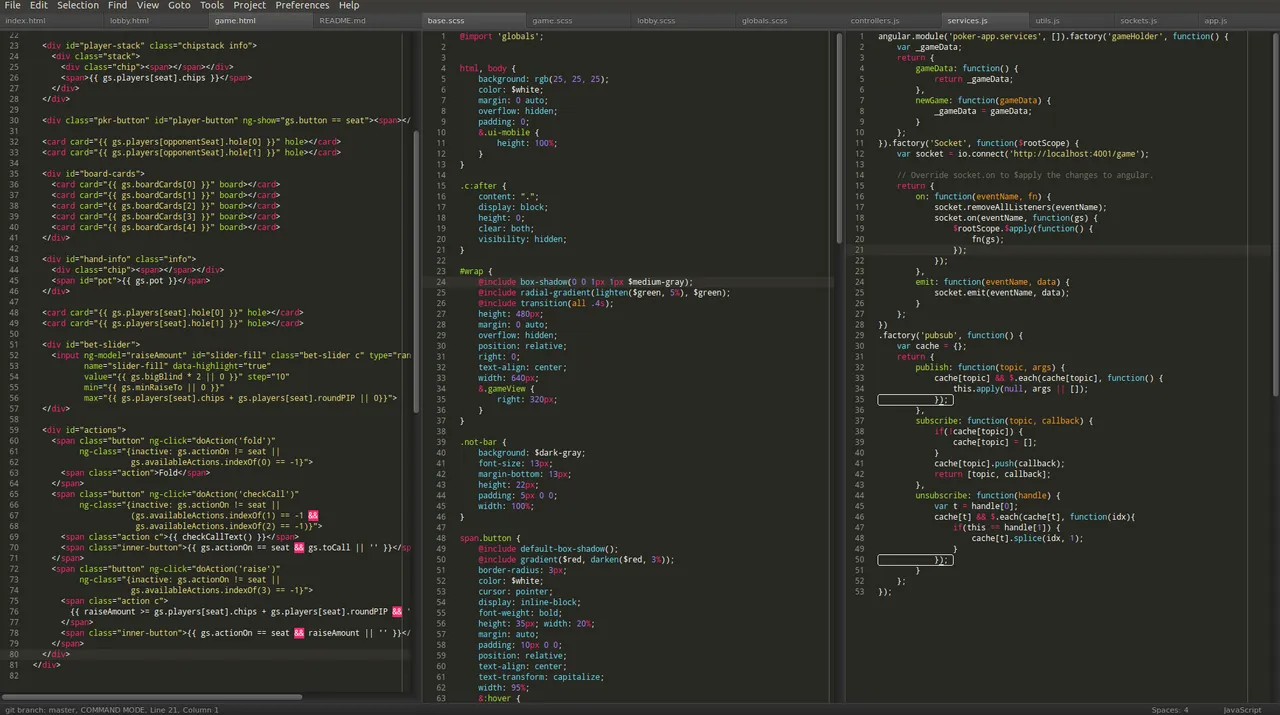Open the Tools menu
The width and height of the screenshot is (1280, 715).
(x=212, y=5)
